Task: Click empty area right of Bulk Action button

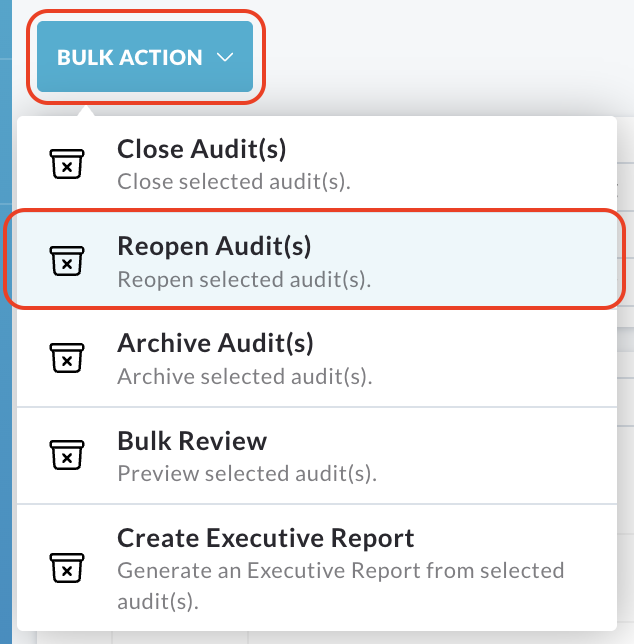Action: [x=448, y=57]
